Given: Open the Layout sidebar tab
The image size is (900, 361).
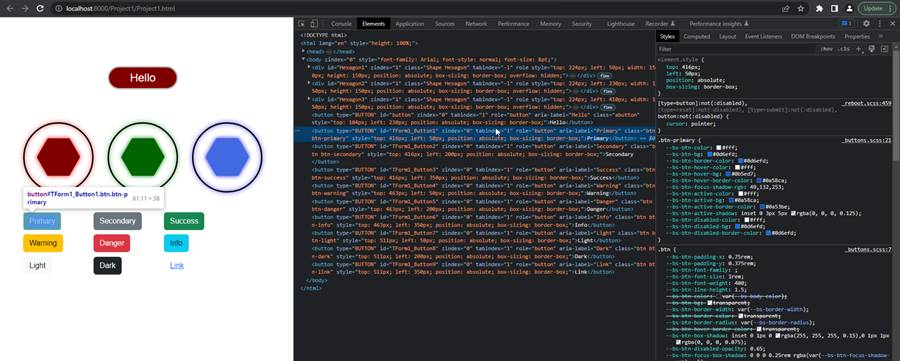Looking at the screenshot, I should click(x=727, y=36).
